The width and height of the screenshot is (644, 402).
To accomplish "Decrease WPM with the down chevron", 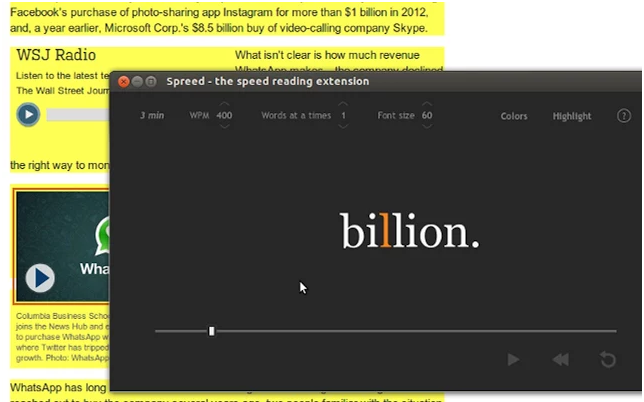I will point(224,126).
